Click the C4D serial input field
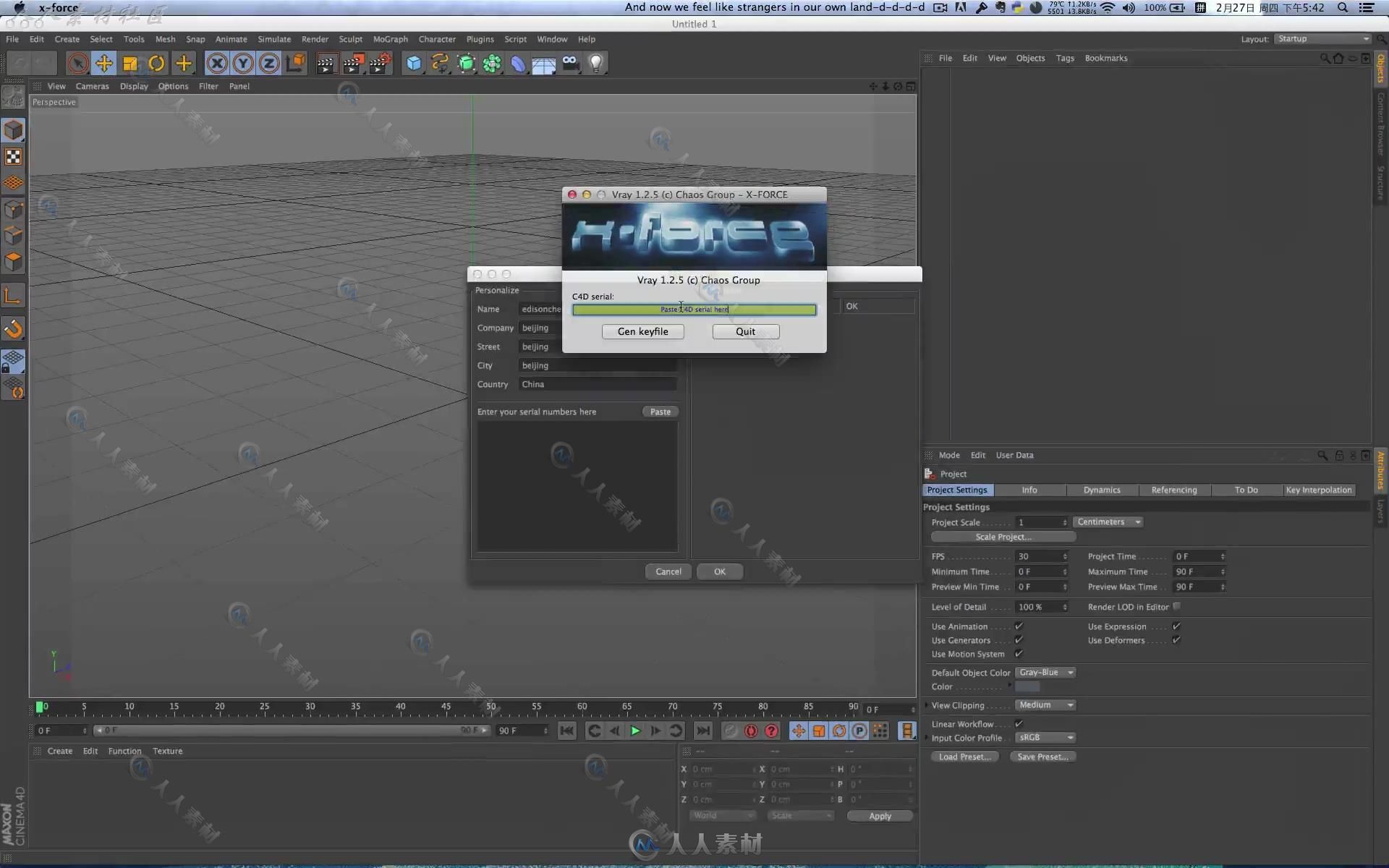Image resolution: width=1389 pixels, height=868 pixels. pos(694,310)
